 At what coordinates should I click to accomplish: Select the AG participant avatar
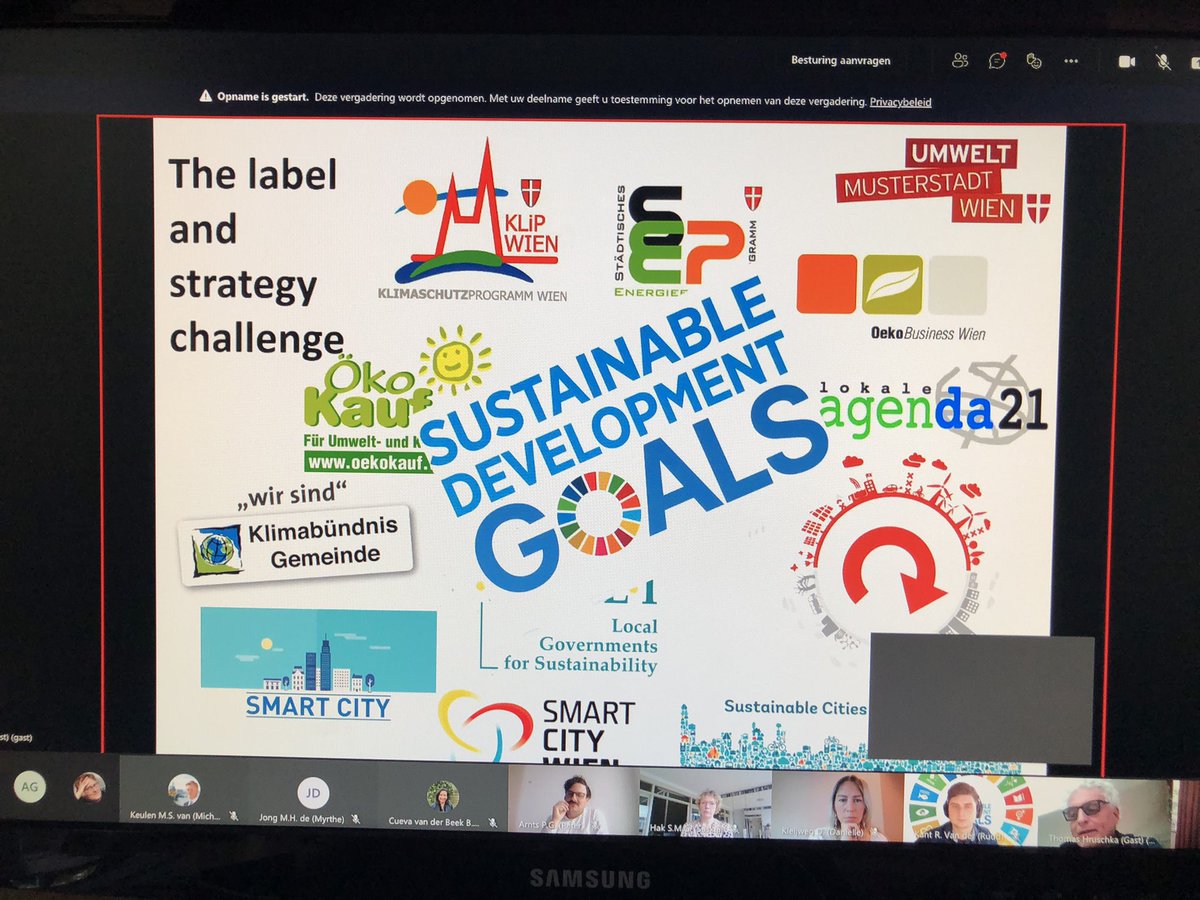click(30, 787)
